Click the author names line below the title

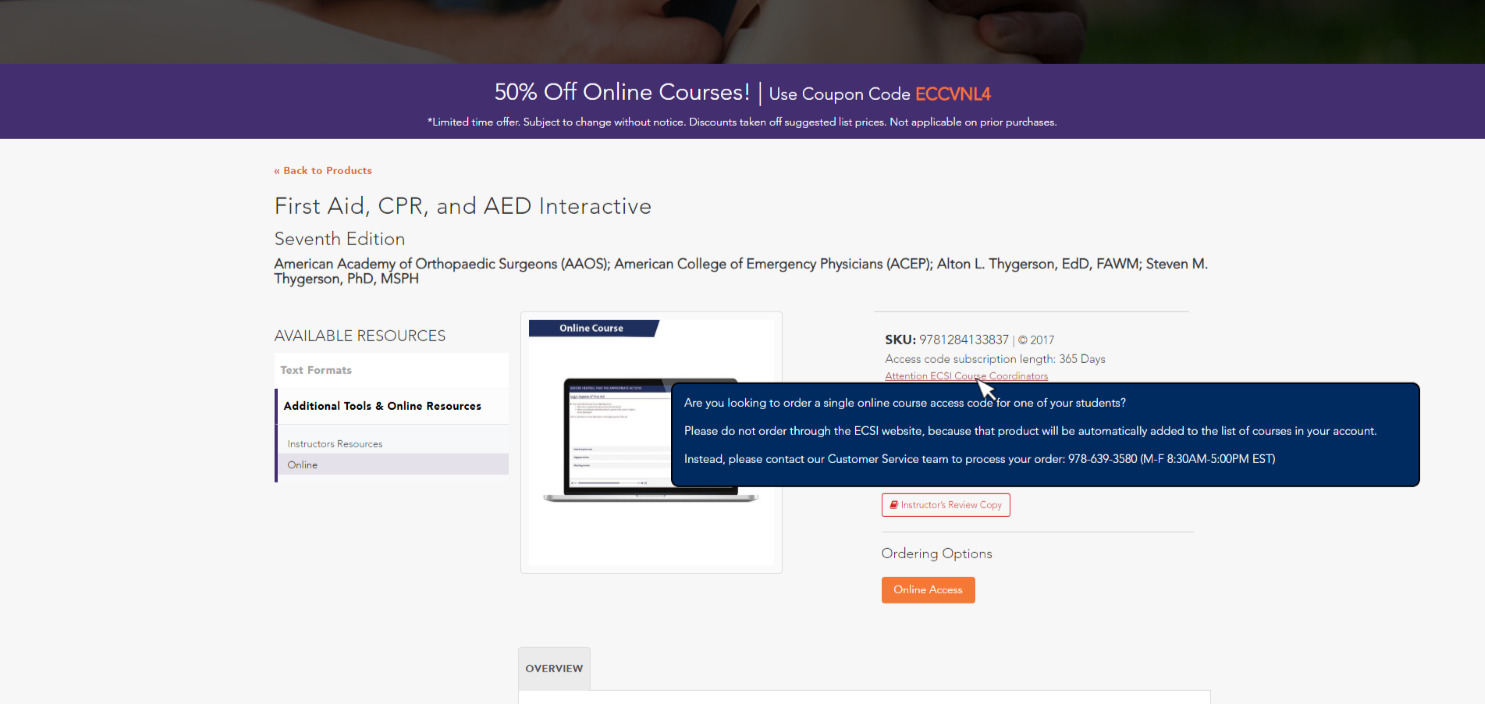coord(740,263)
